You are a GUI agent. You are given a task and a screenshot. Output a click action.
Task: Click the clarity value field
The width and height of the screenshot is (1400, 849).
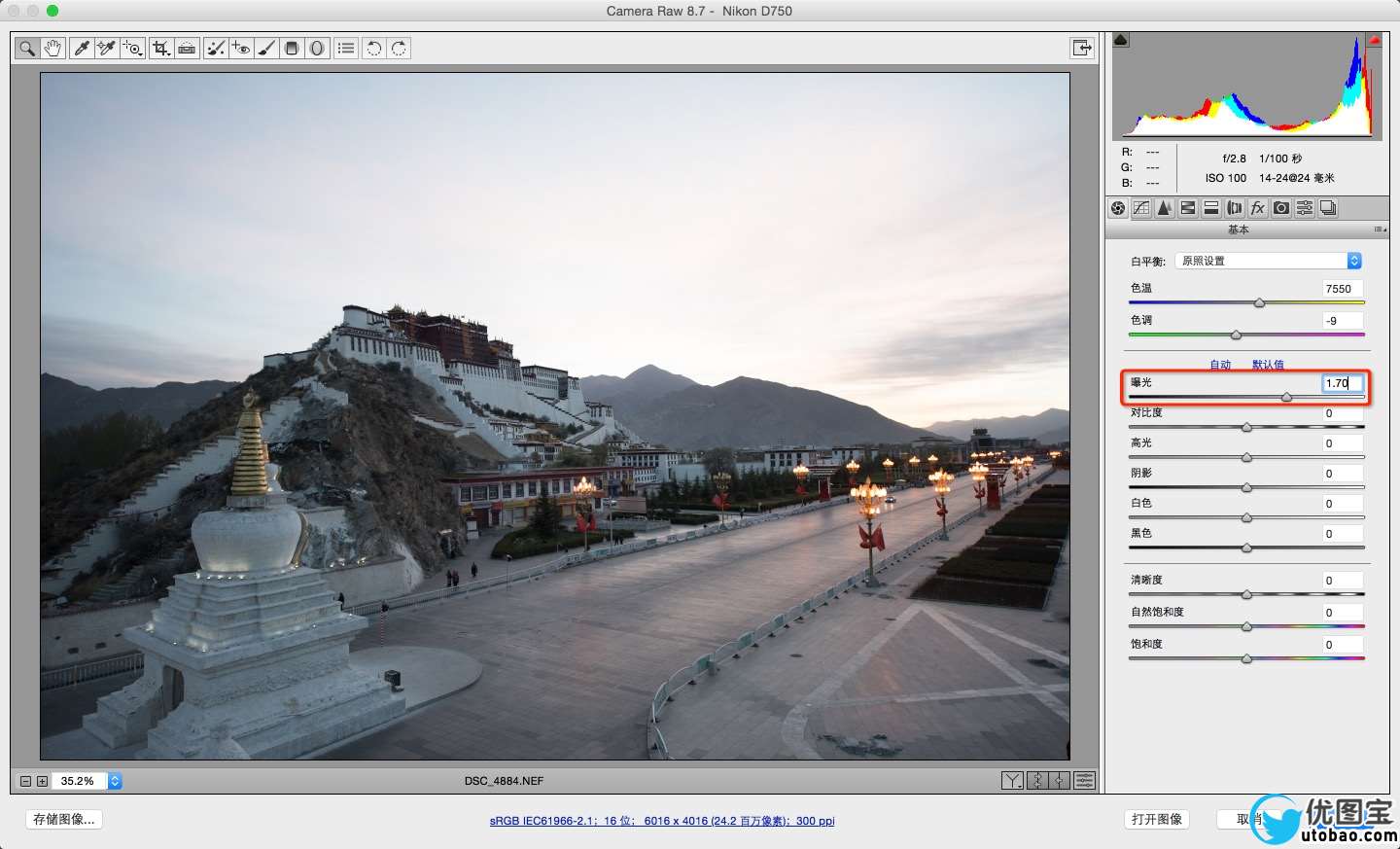pyautogui.click(x=1343, y=581)
